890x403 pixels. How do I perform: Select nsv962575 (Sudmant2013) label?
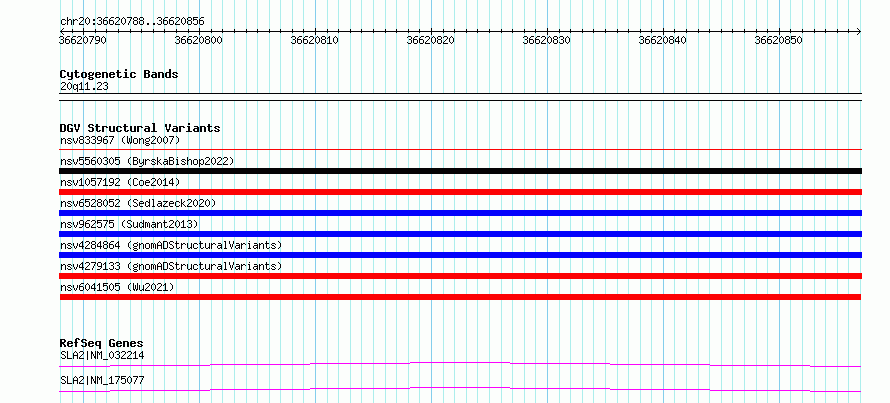pyautogui.click(x=129, y=224)
